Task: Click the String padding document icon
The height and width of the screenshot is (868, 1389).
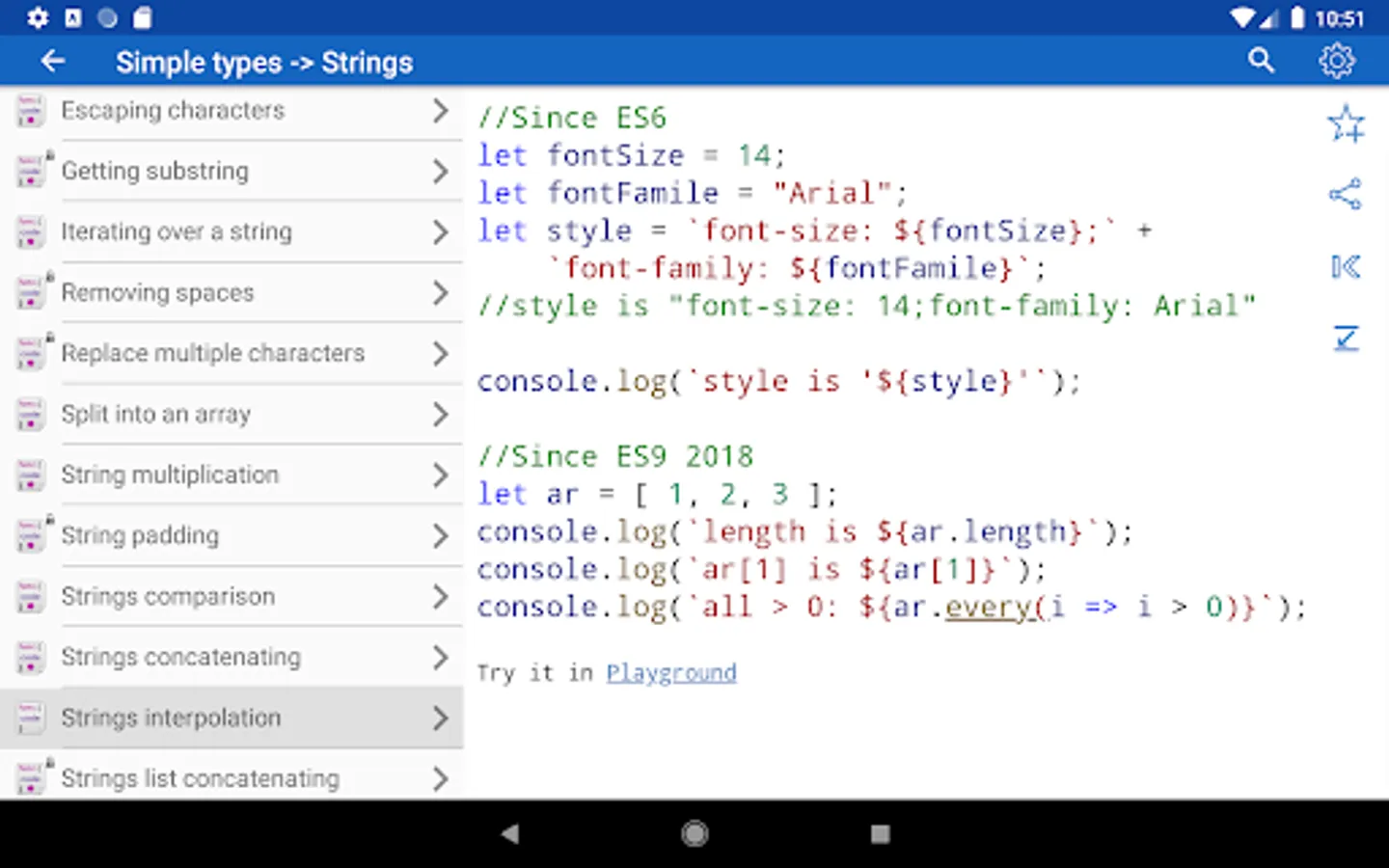Action: pyautogui.click(x=31, y=535)
